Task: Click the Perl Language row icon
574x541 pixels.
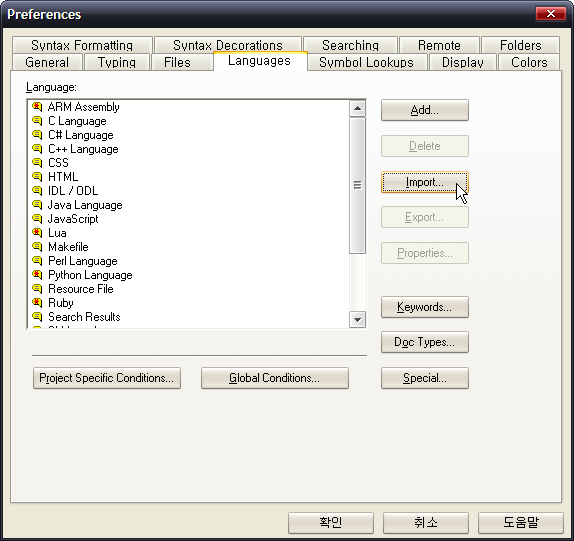Action: pyautogui.click(x=37, y=261)
